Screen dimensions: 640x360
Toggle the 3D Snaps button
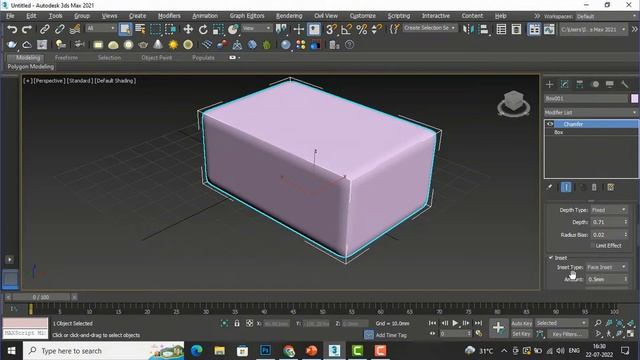click(331, 29)
